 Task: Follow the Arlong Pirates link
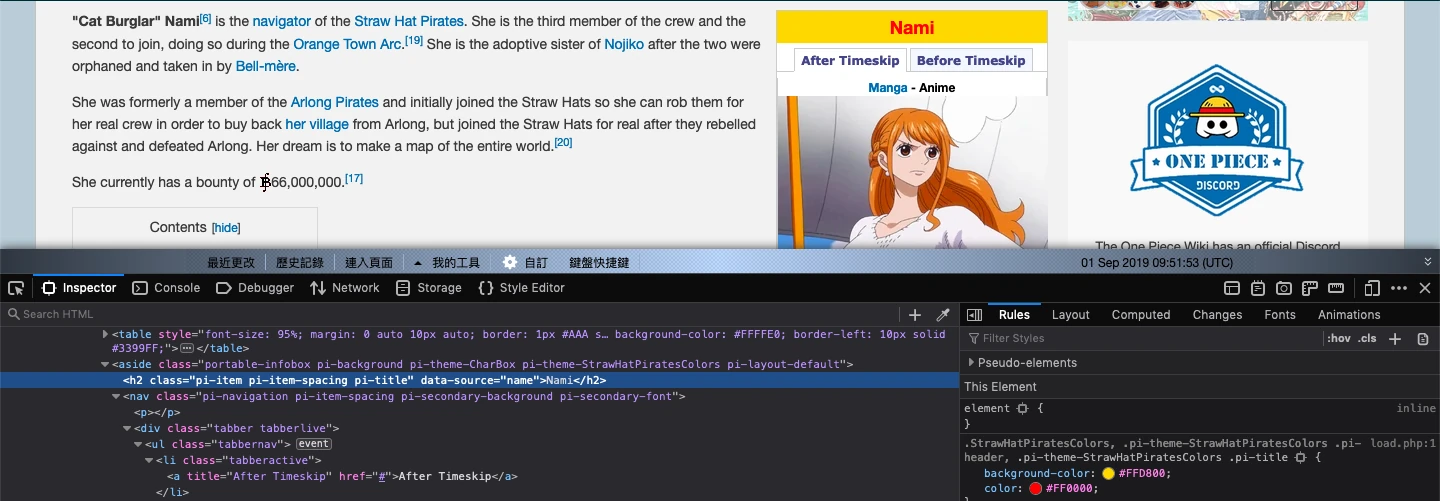pyautogui.click(x=334, y=102)
